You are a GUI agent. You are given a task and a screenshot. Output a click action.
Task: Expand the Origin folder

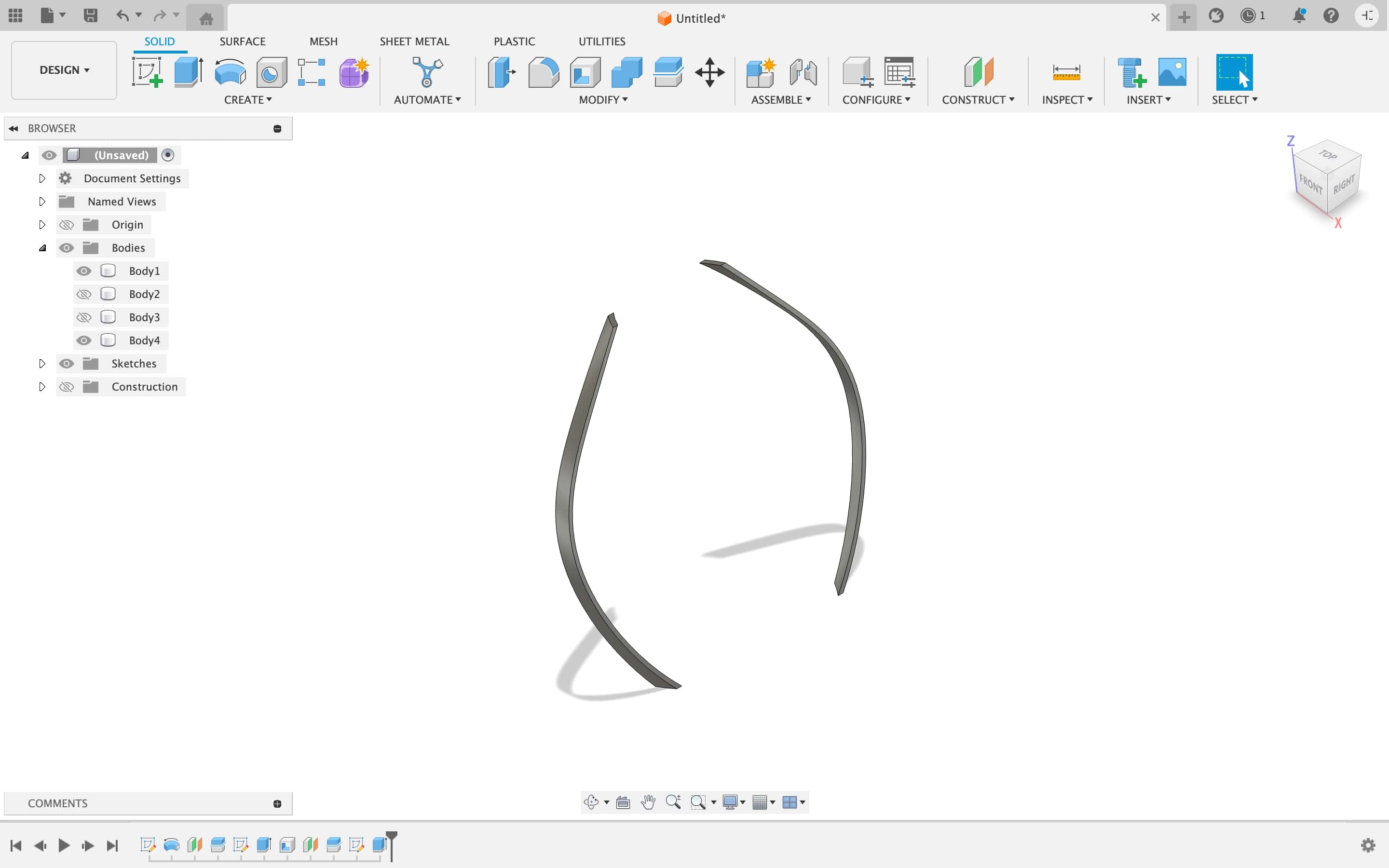tap(42, 224)
